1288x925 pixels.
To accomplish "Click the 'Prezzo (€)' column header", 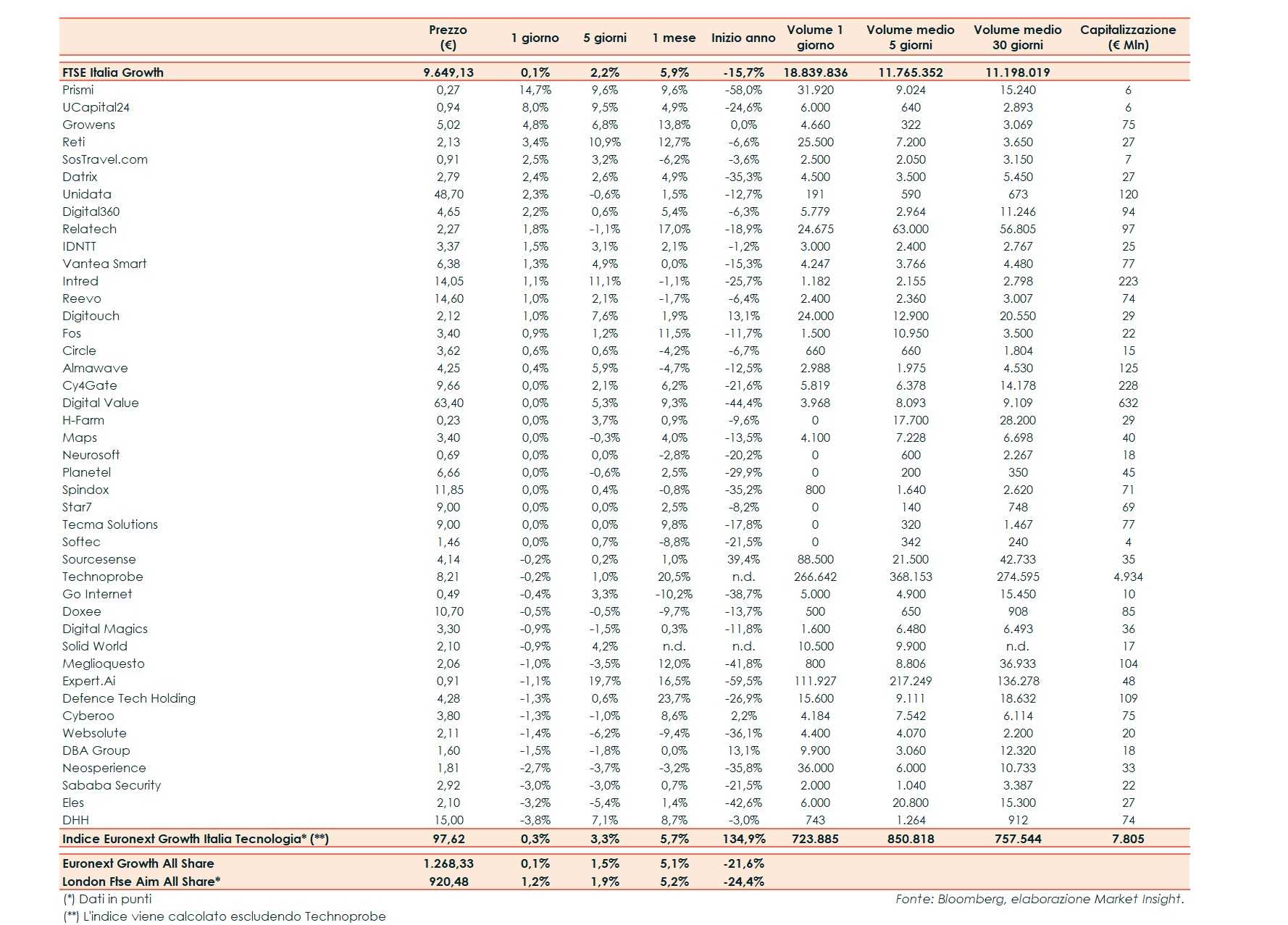I will 448,37.
